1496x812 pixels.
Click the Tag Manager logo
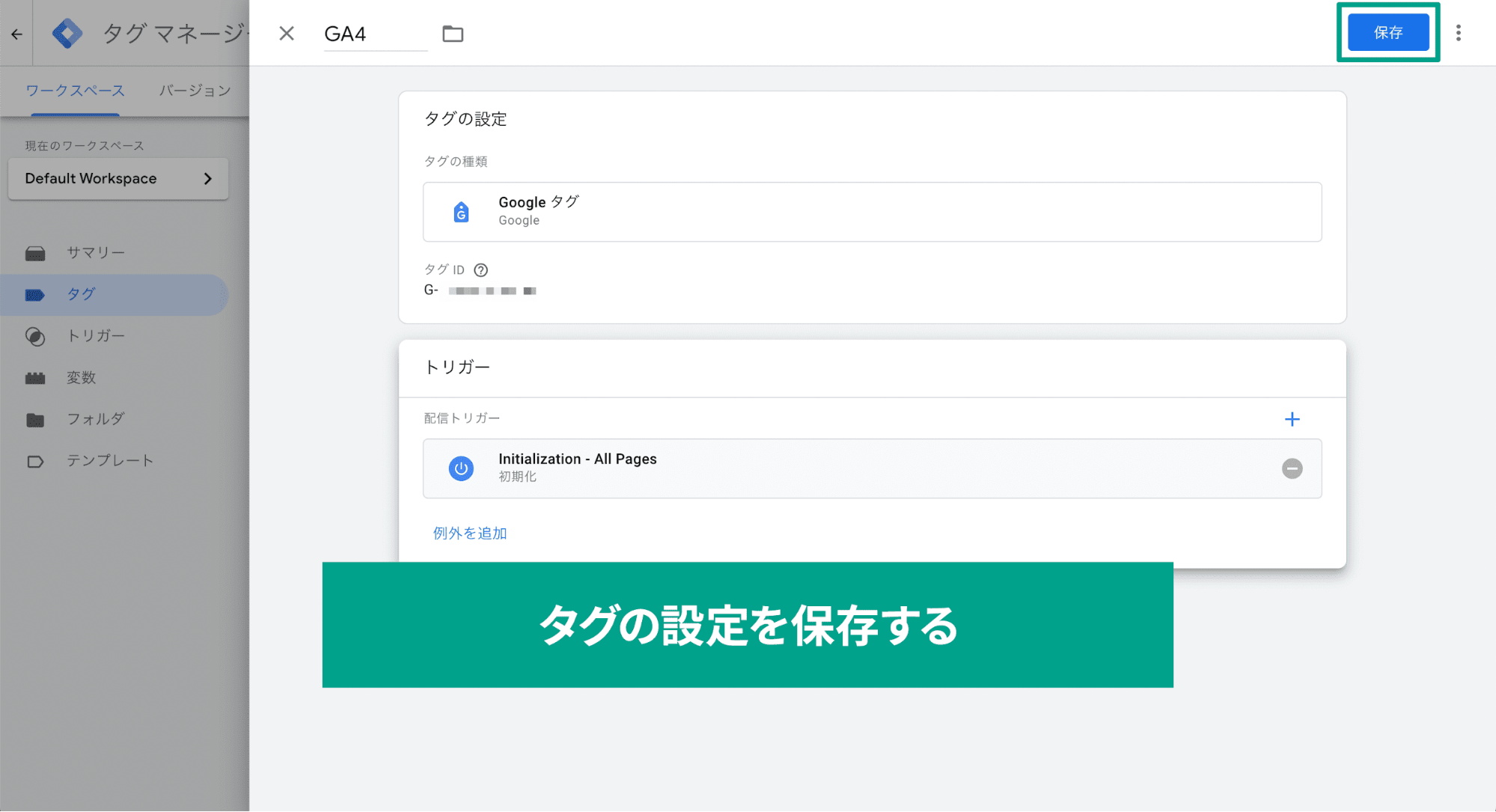[67, 34]
